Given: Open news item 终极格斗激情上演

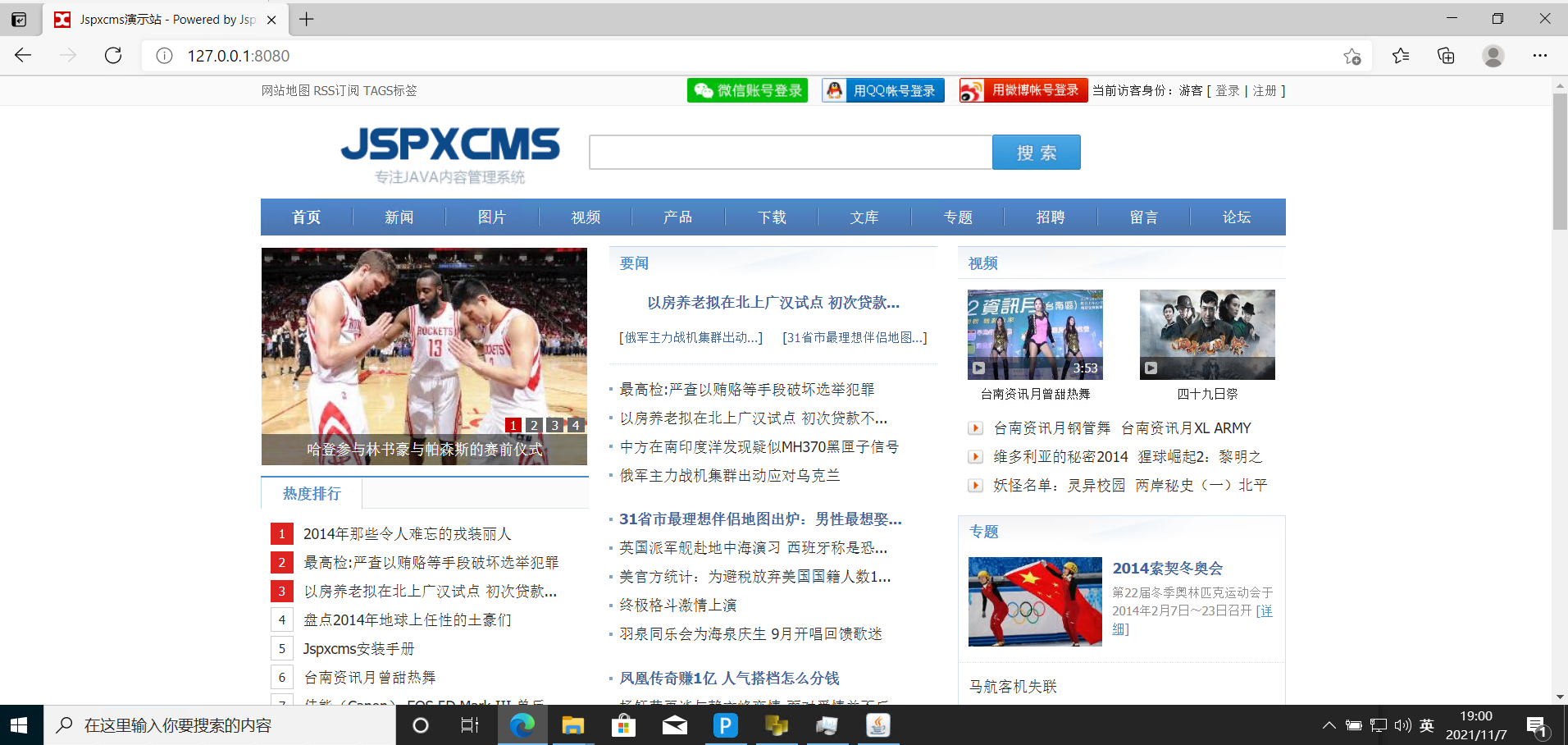Looking at the screenshot, I should coord(677,605).
